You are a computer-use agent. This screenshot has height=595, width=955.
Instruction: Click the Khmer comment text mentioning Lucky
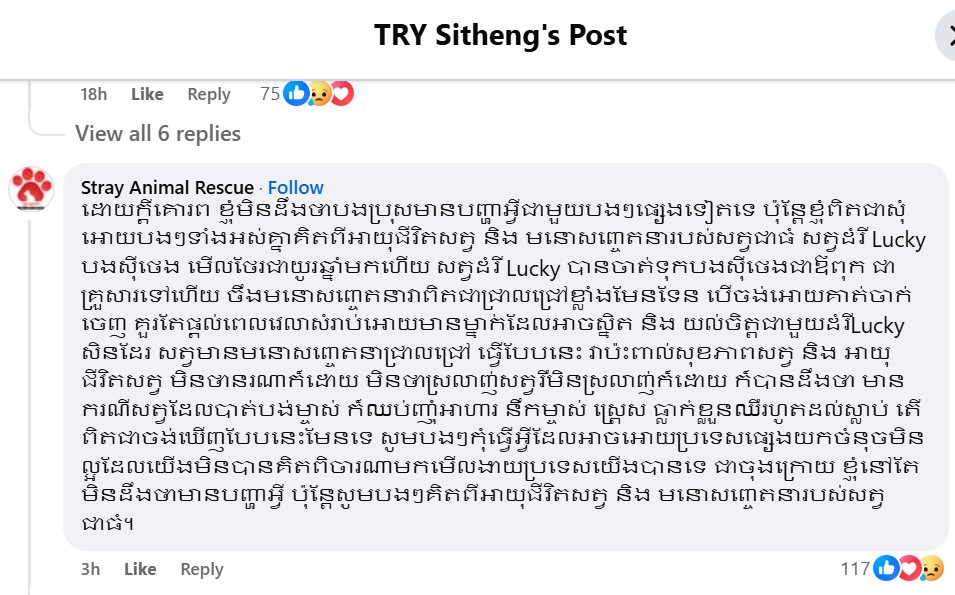[503, 366]
